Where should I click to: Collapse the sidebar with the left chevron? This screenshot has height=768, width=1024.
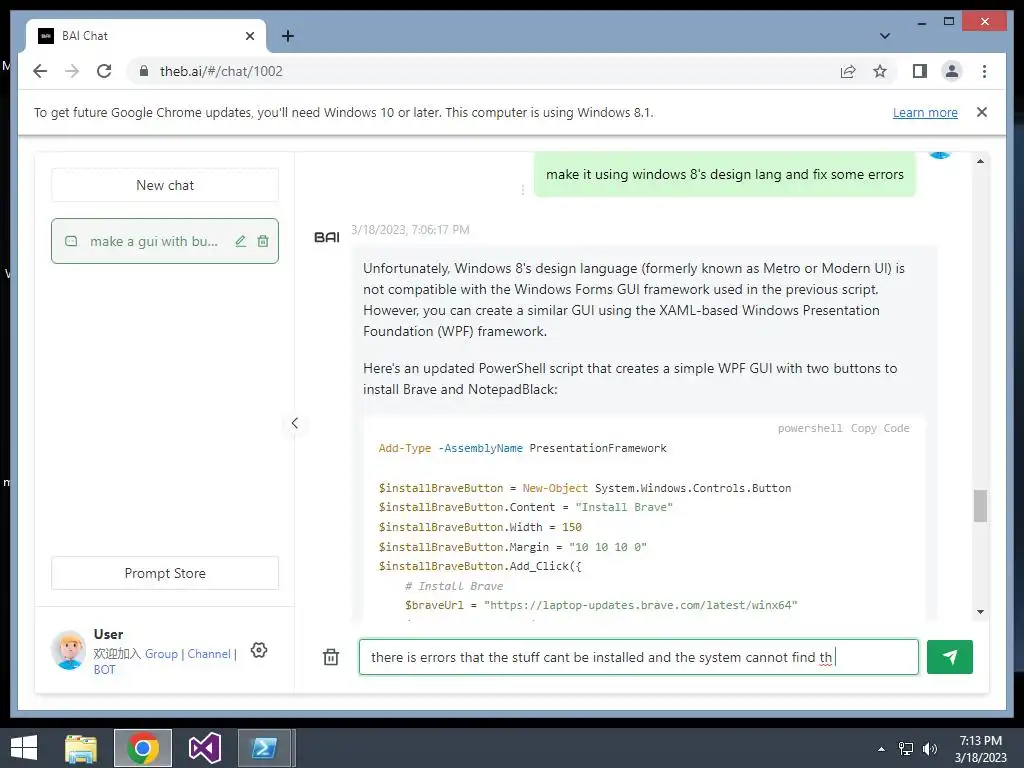tap(295, 423)
